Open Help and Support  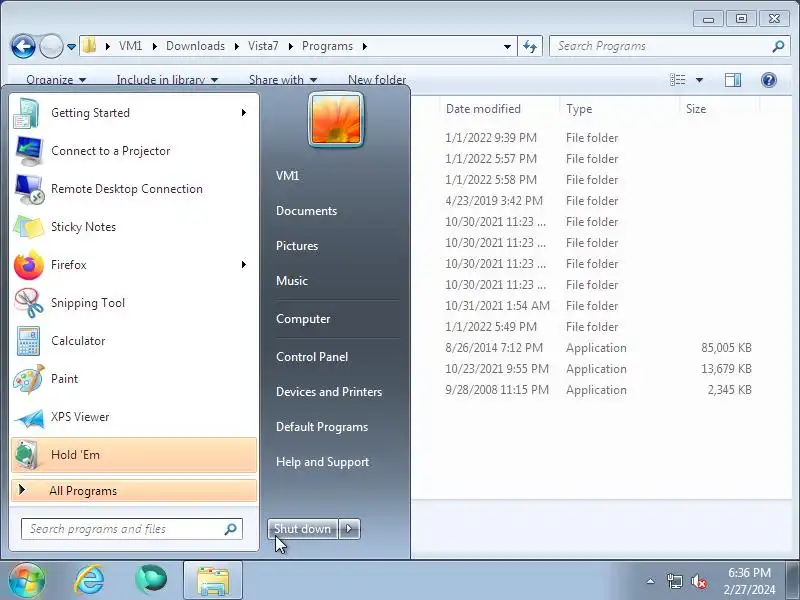click(x=322, y=462)
